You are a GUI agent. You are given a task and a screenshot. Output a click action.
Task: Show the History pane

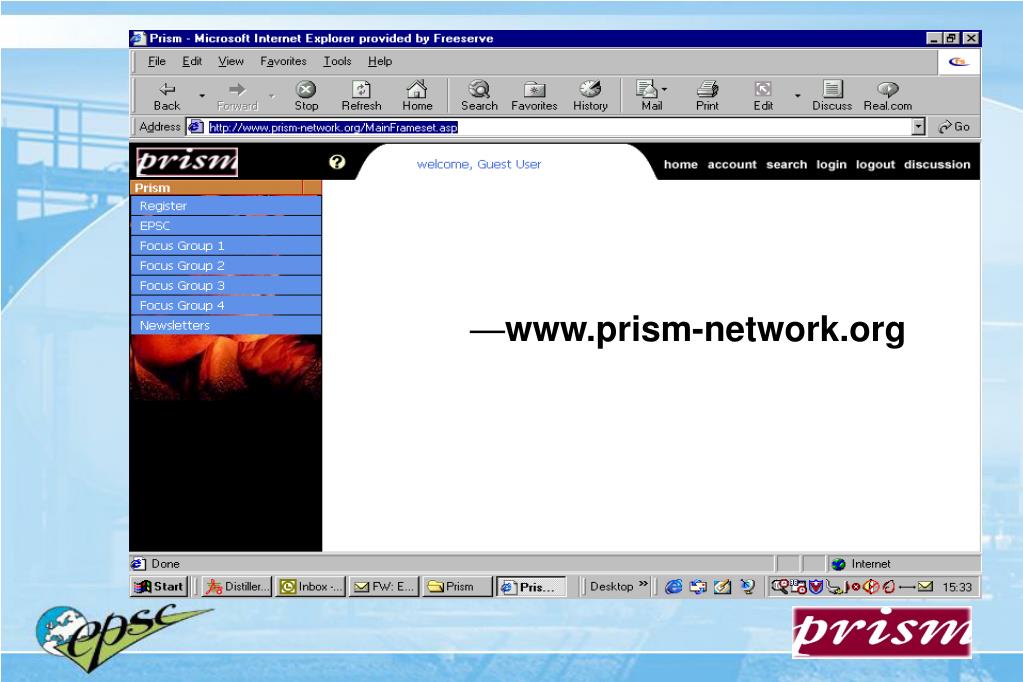(590, 95)
